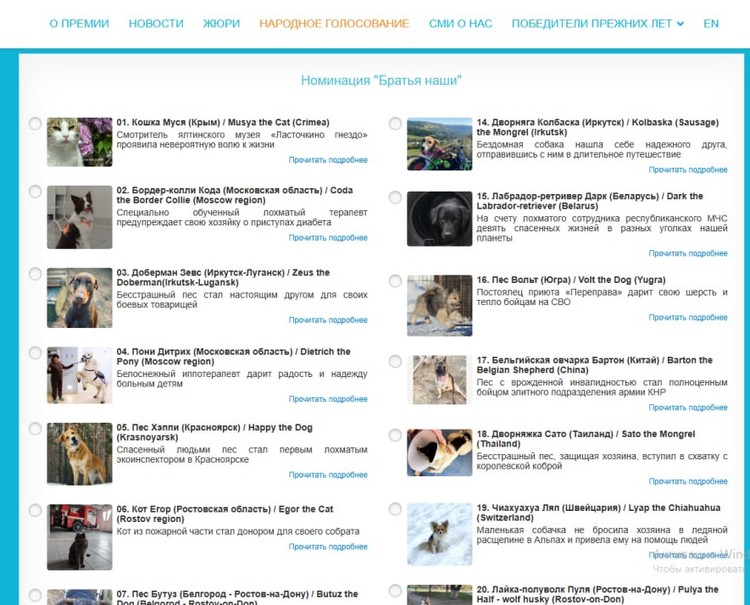Open Kolbaska the Mongrel thumbnail
The image size is (750, 605).
(439, 144)
